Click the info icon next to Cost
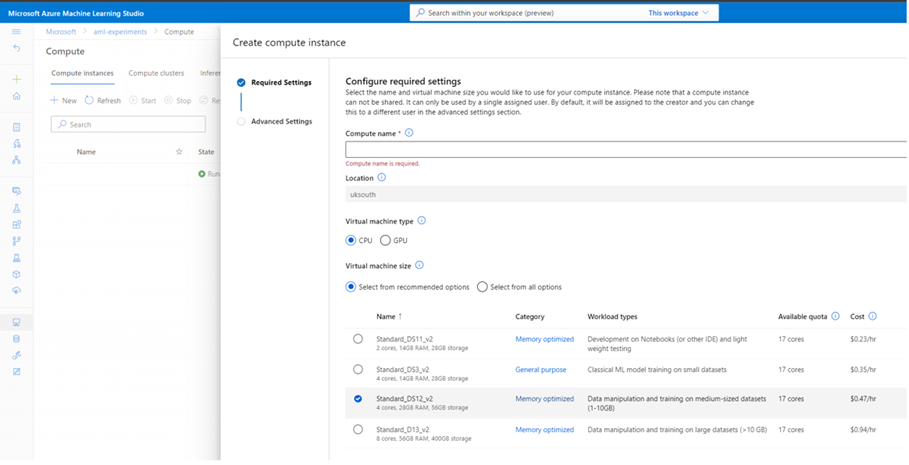The image size is (909, 465). [x=873, y=316]
